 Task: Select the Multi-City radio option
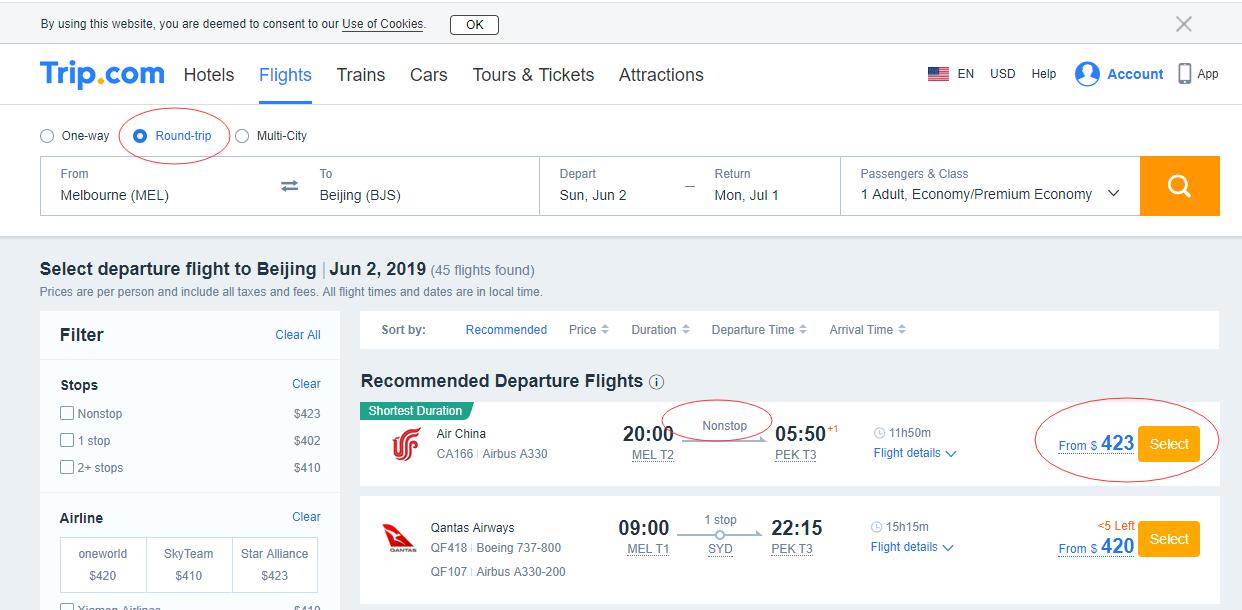pos(242,136)
